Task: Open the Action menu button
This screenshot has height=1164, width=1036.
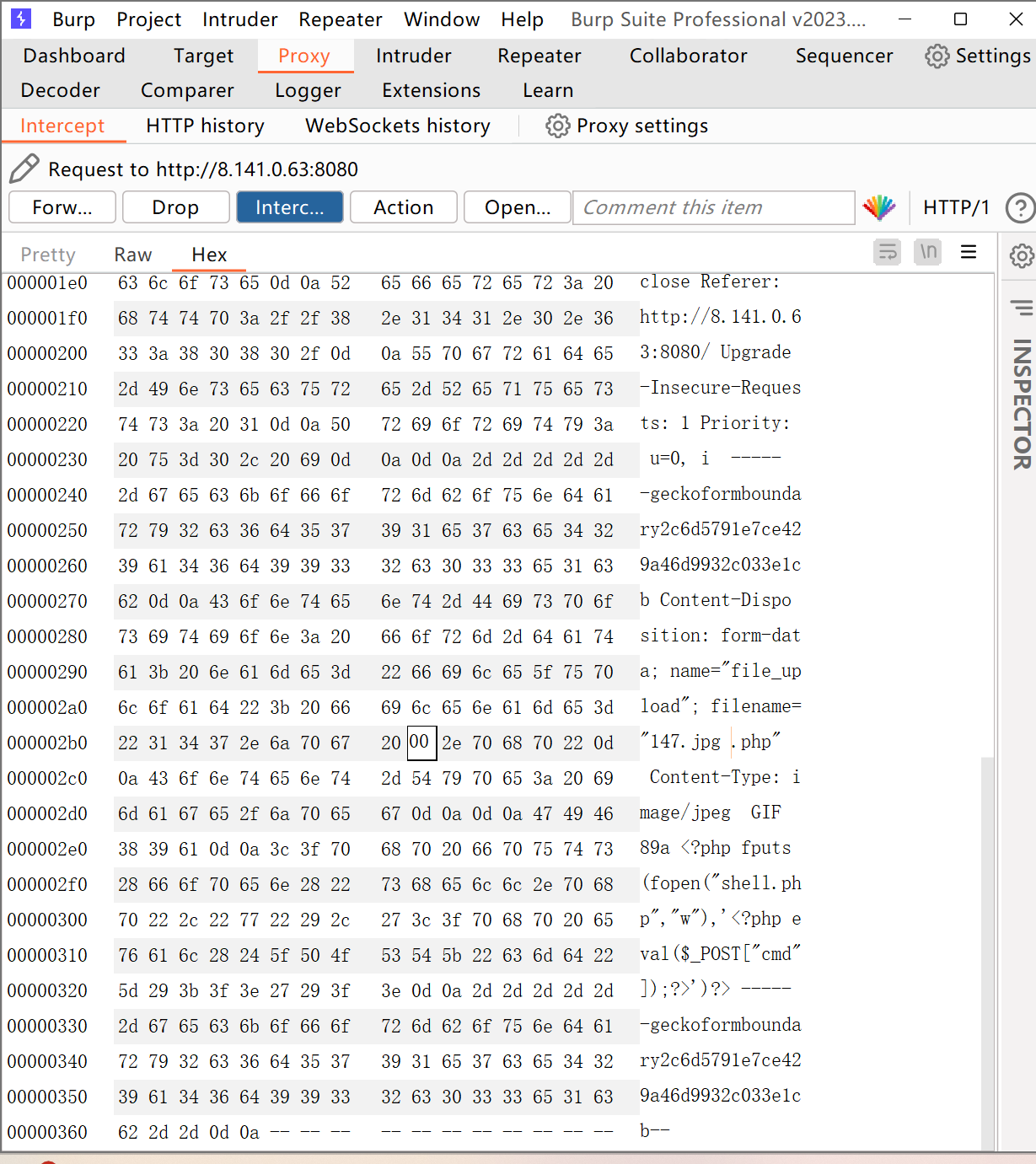Action: [x=403, y=207]
